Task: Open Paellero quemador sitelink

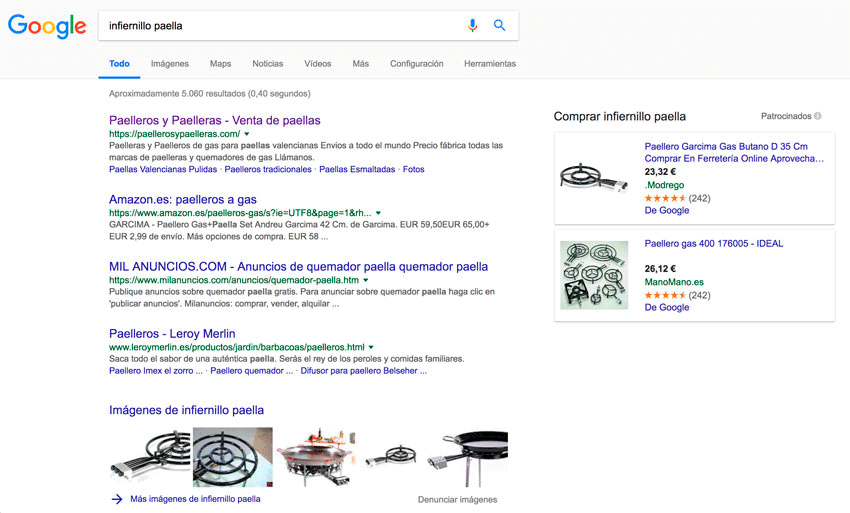Action: [x=252, y=371]
